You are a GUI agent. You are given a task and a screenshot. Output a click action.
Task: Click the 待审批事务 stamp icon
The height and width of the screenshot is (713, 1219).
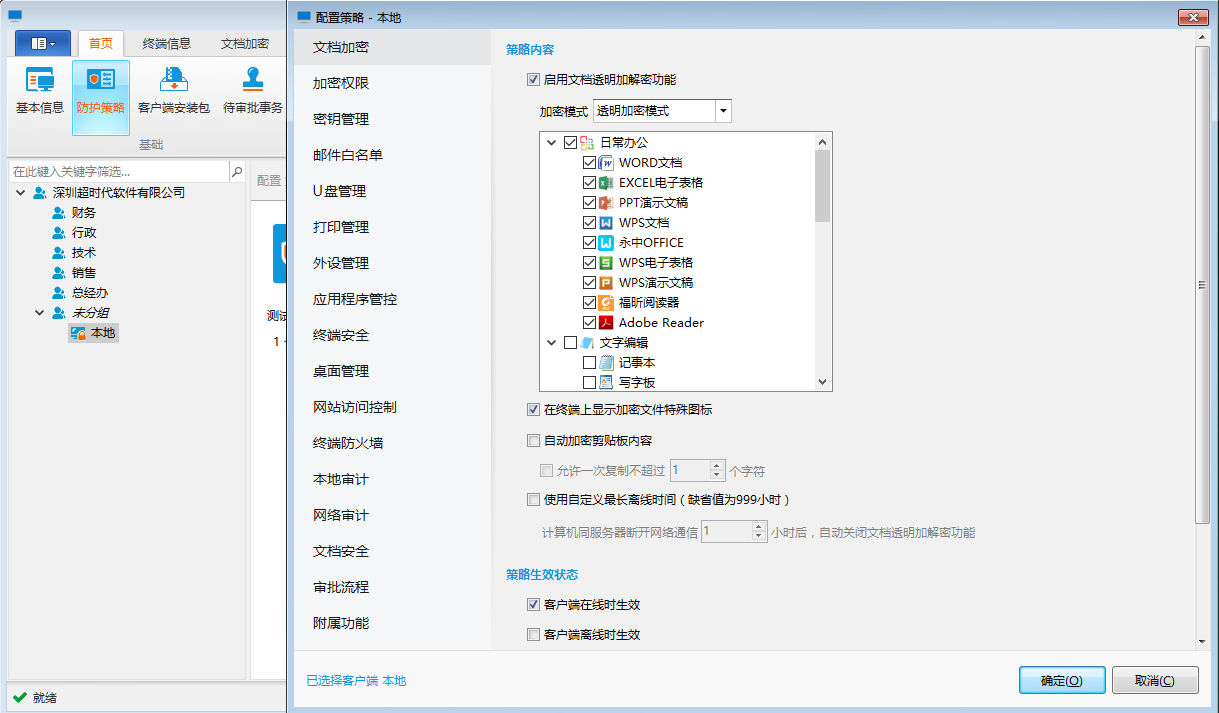pyautogui.click(x=253, y=80)
